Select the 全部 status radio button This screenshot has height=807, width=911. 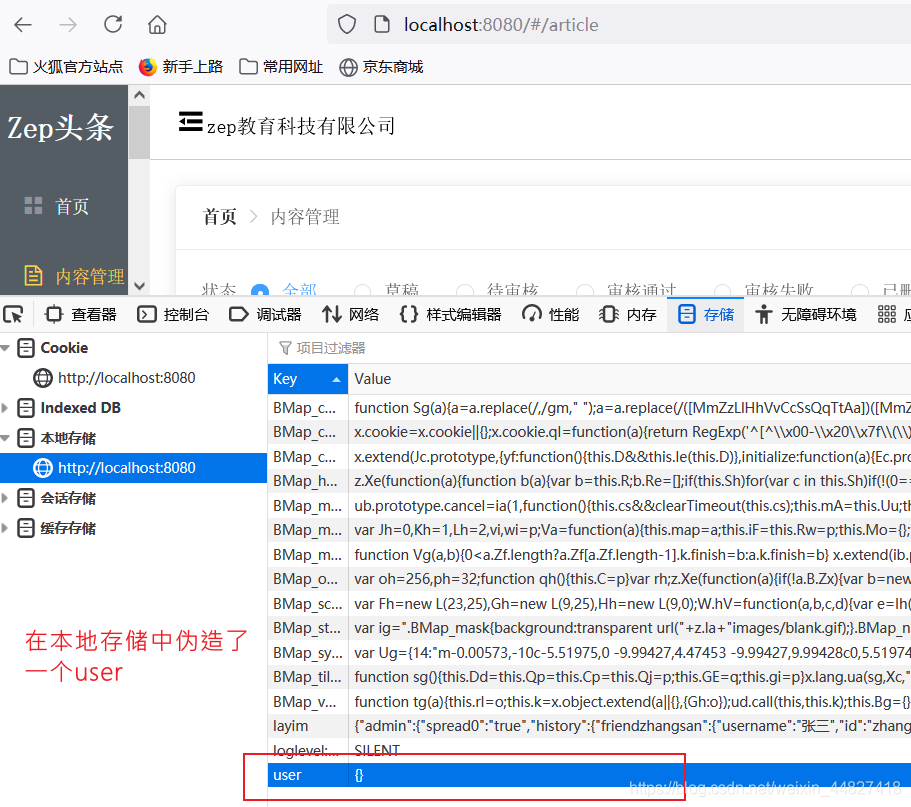point(260,290)
